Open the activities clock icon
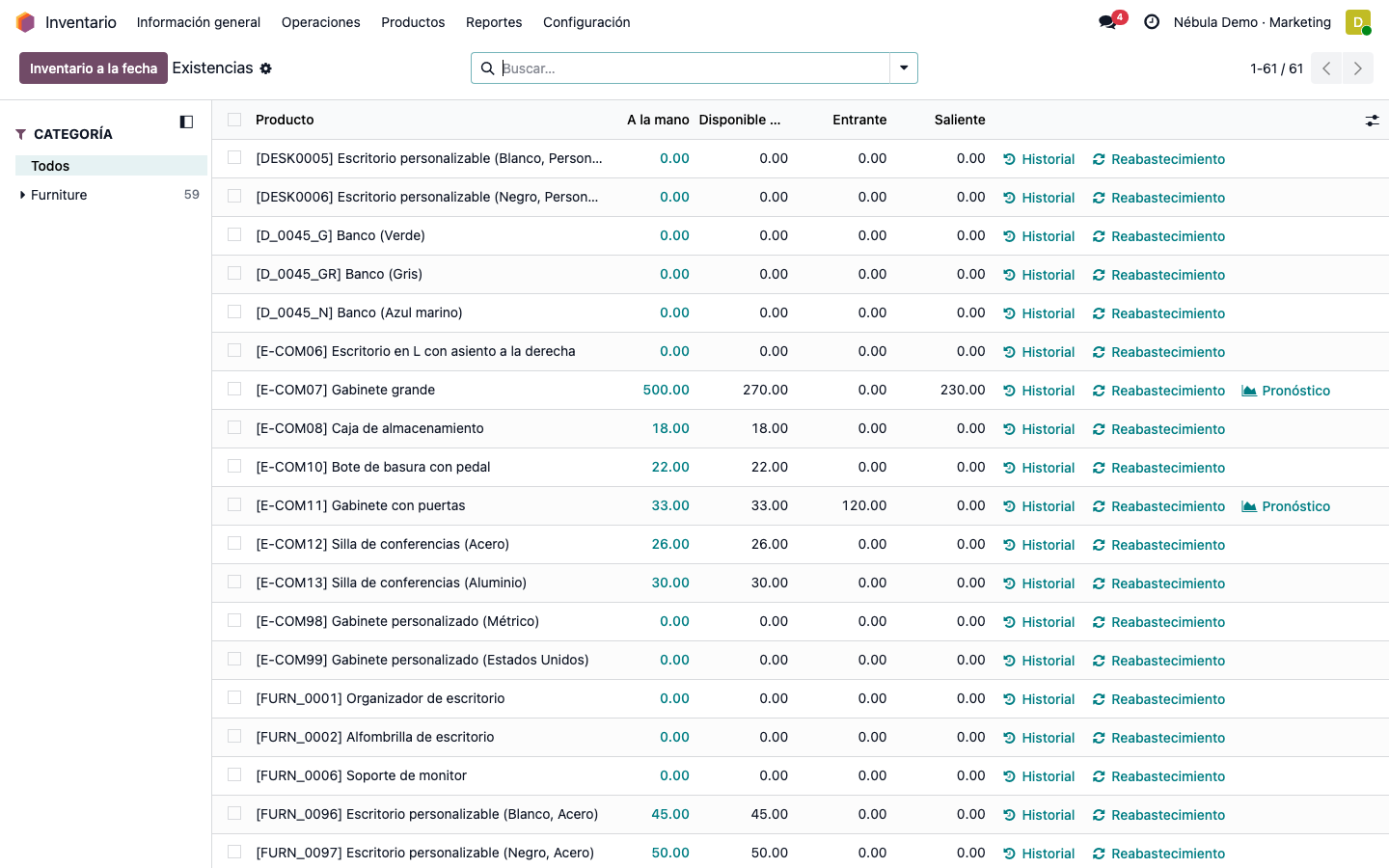 click(1152, 21)
